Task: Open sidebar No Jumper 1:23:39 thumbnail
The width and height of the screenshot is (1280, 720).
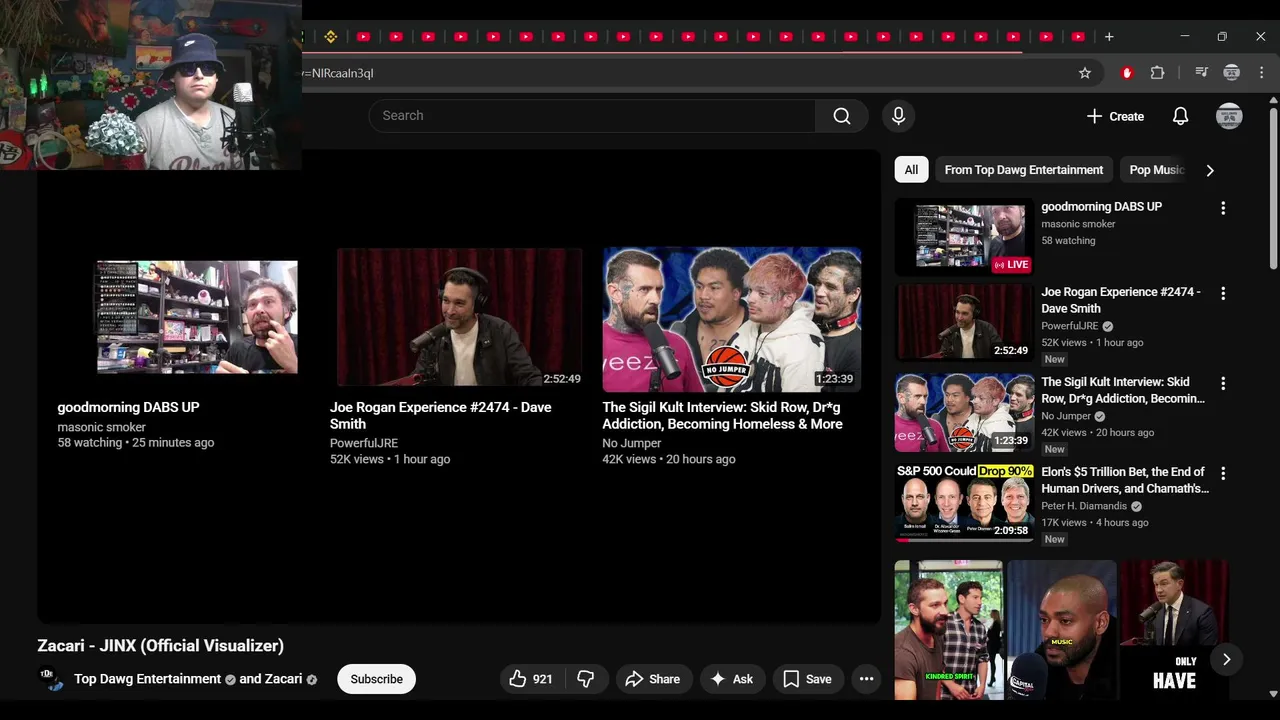Action: [x=964, y=412]
